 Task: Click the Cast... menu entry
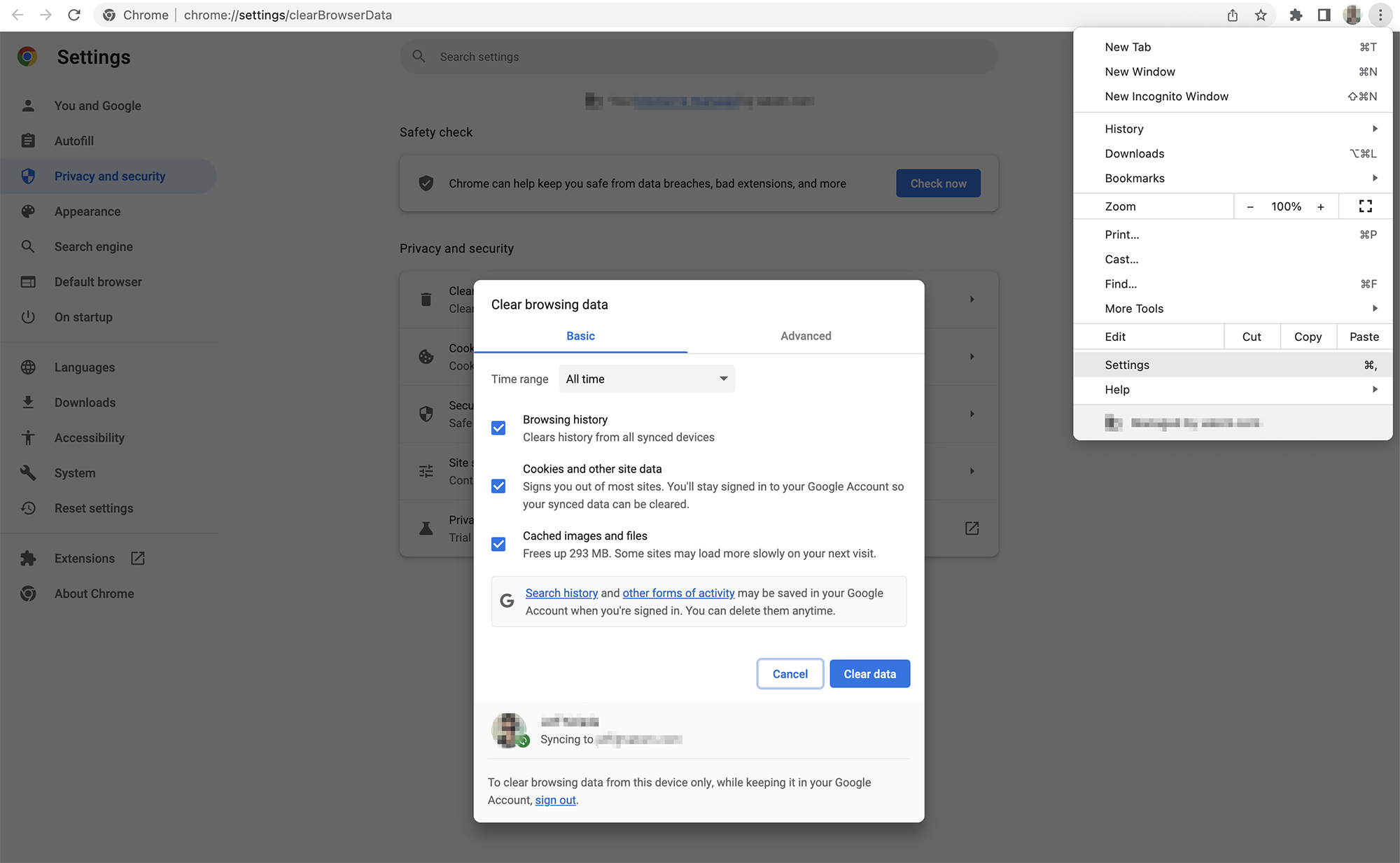coord(1233,259)
